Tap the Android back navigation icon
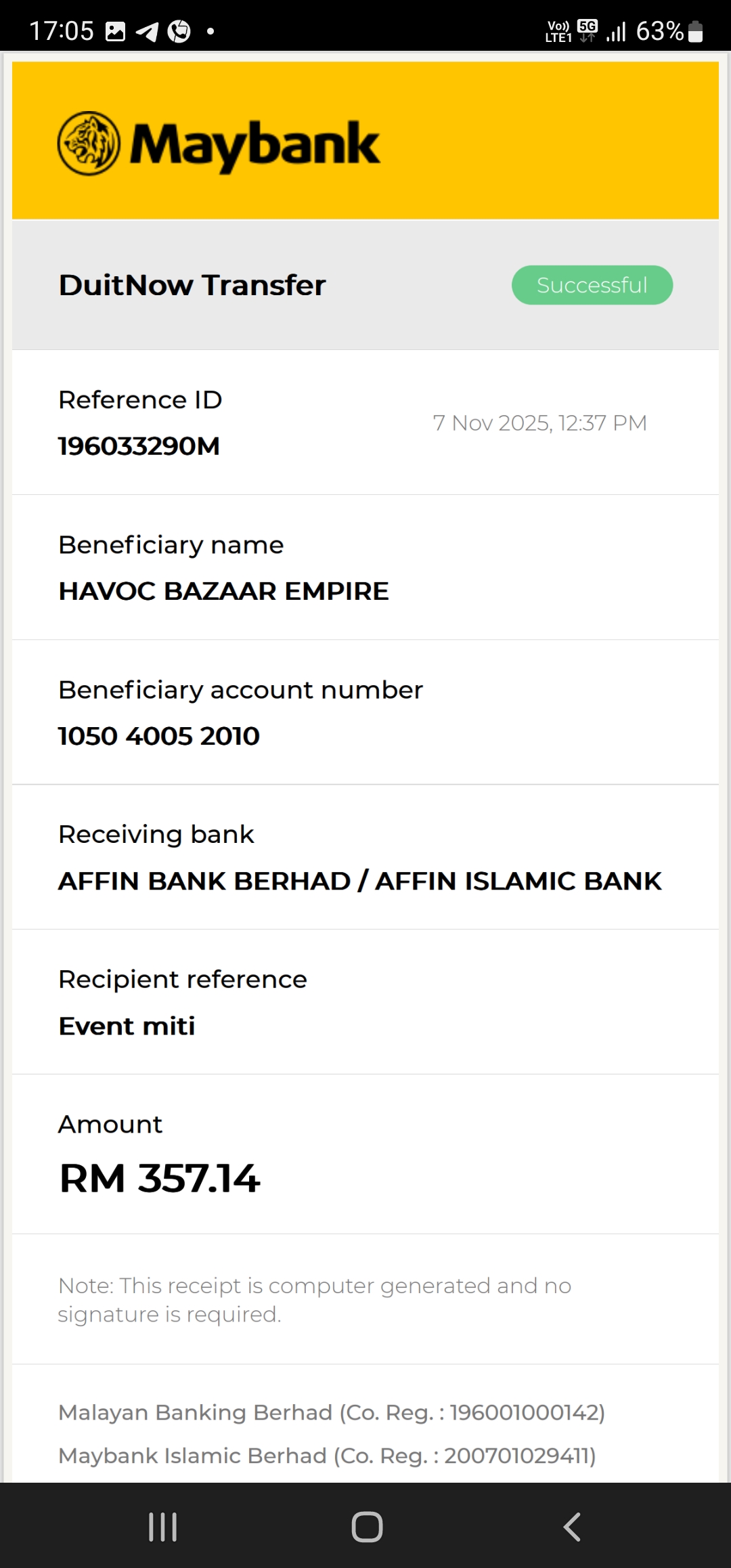The height and width of the screenshot is (1568, 731). (572, 1527)
